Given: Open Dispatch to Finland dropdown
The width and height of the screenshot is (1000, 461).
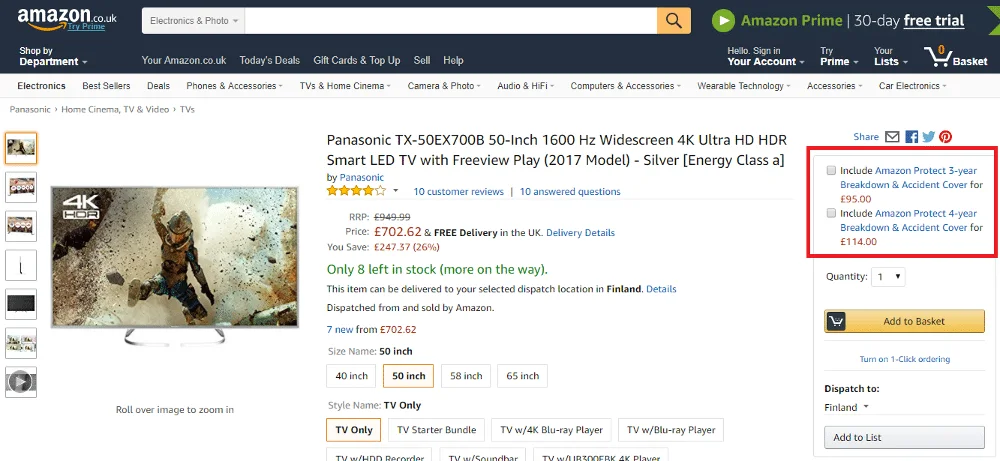Looking at the screenshot, I should [847, 407].
